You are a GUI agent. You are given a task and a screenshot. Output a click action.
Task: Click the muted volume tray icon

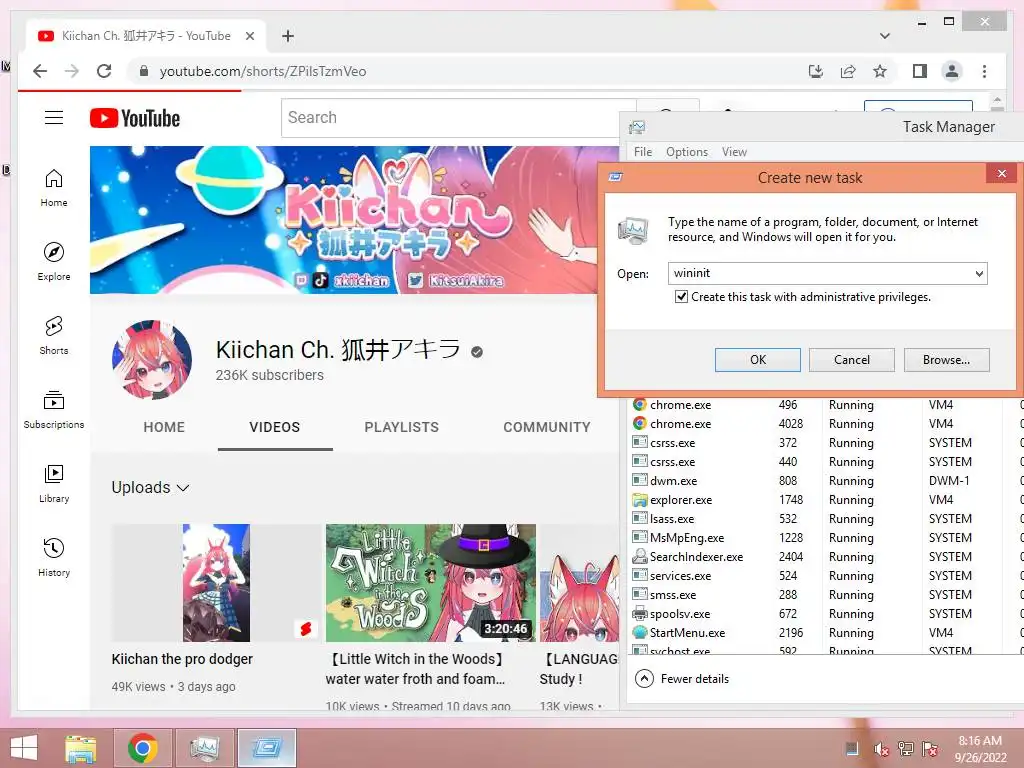881,749
